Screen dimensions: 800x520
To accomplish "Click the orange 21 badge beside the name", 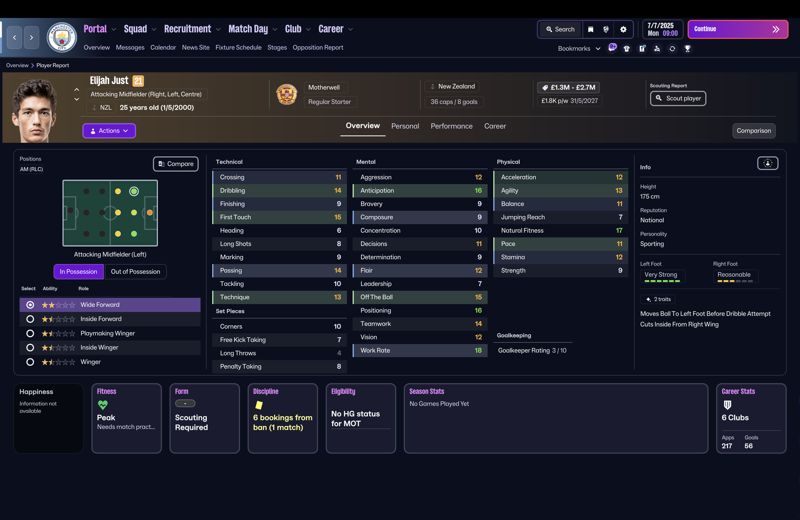I will point(138,81).
